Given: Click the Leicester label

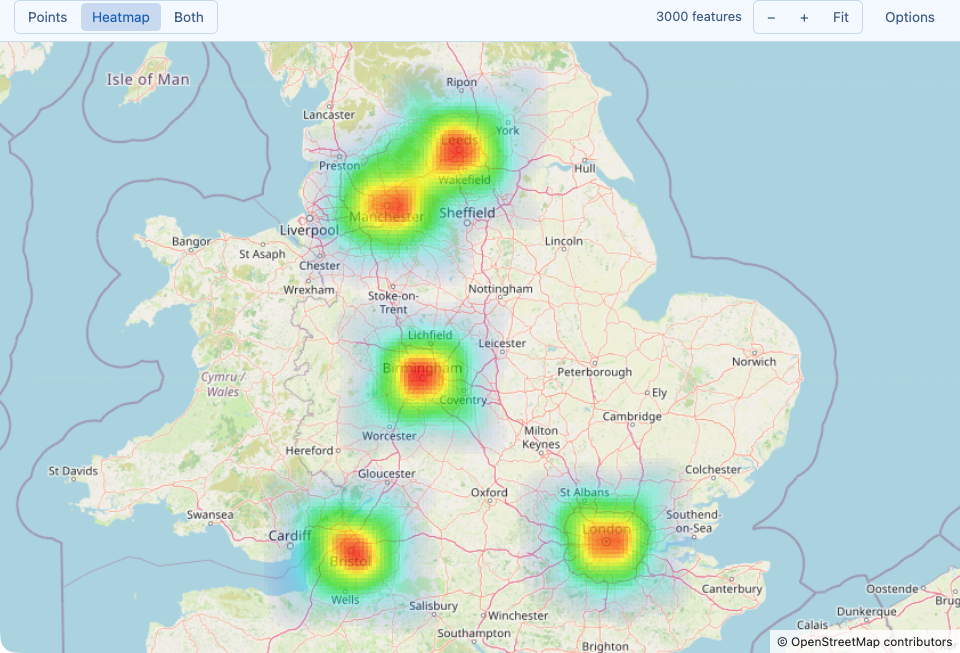Looking at the screenshot, I should (x=502, y=343).
